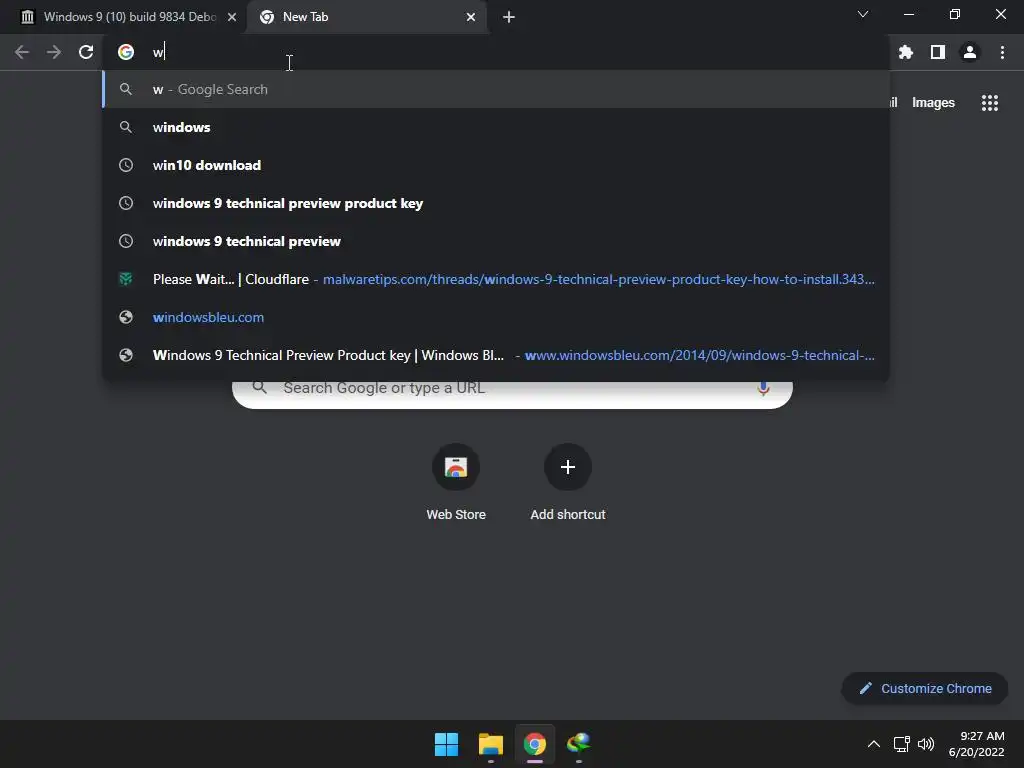
Task: Open the clock and date in tray
Action: coord(976,744)
